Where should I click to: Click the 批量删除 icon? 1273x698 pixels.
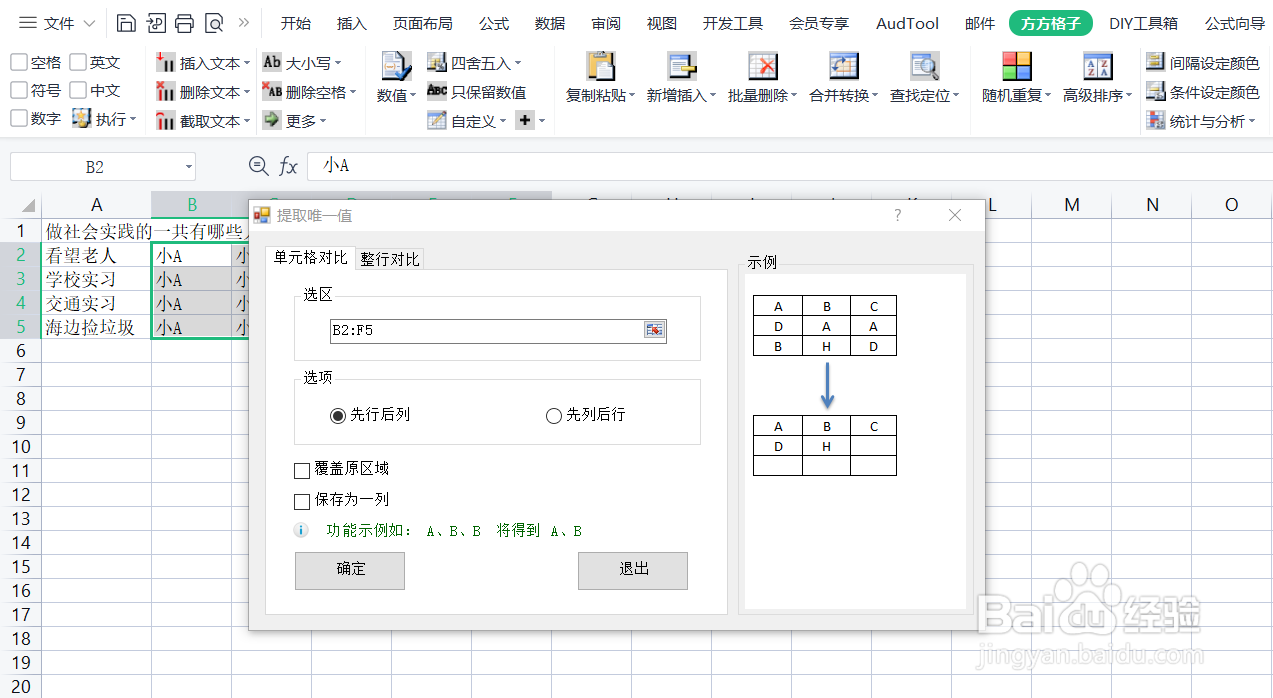tap(763, 67)
